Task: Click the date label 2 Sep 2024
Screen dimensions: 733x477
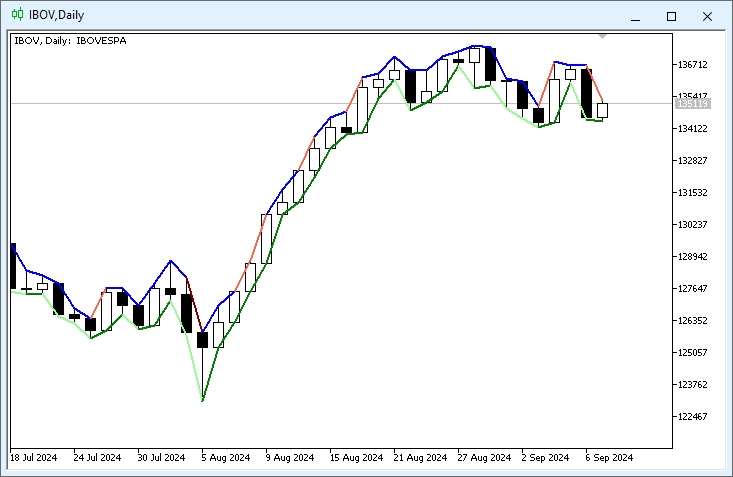Action: pos(545,457)
